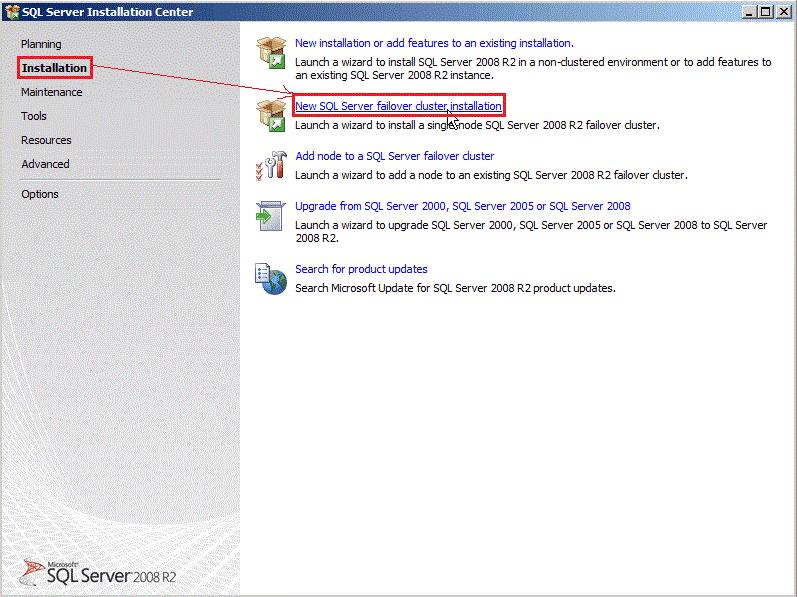Go to the Resources section

[46, 140]
